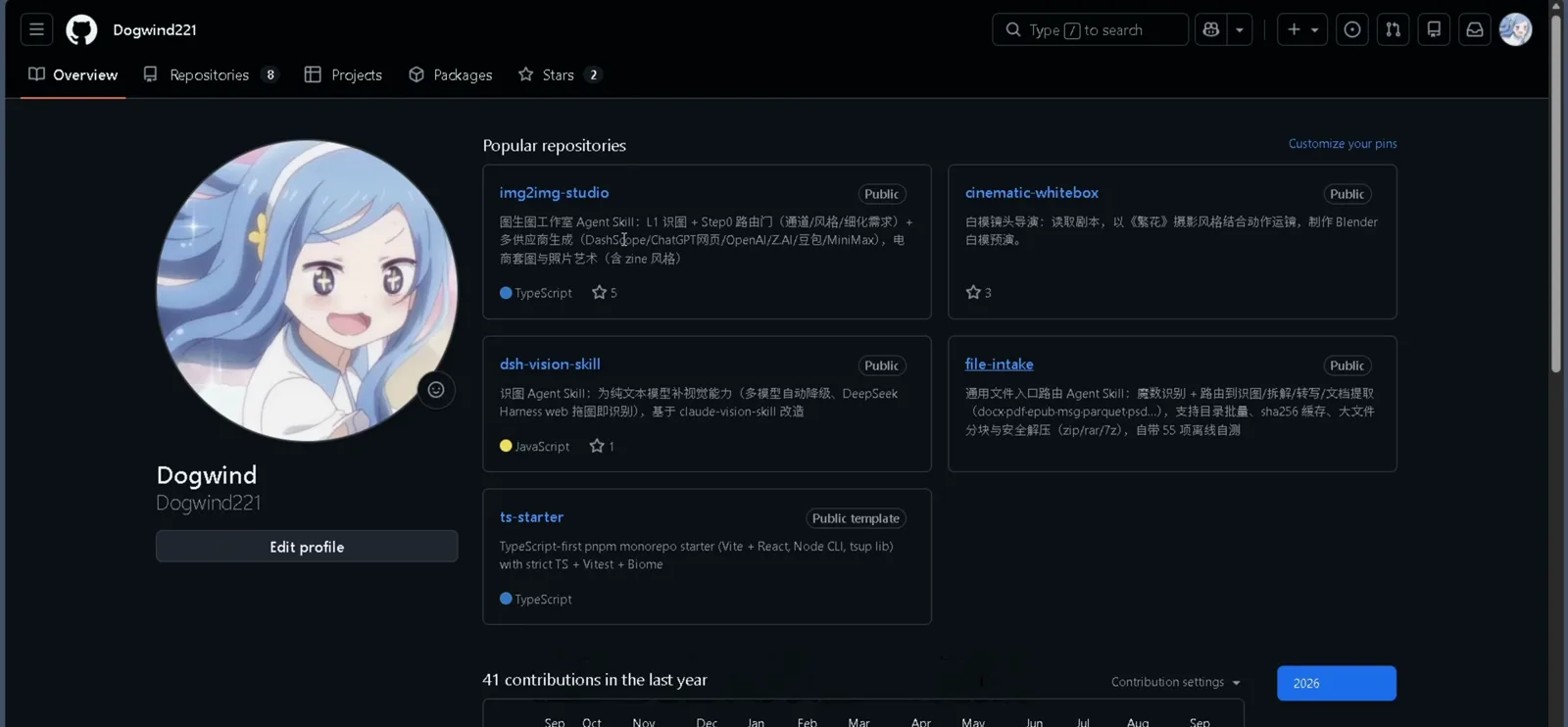The width and height of the screenshot is (1568, 727).
Task: Click the Edit profile button
Action: click(x=307, y=547)
